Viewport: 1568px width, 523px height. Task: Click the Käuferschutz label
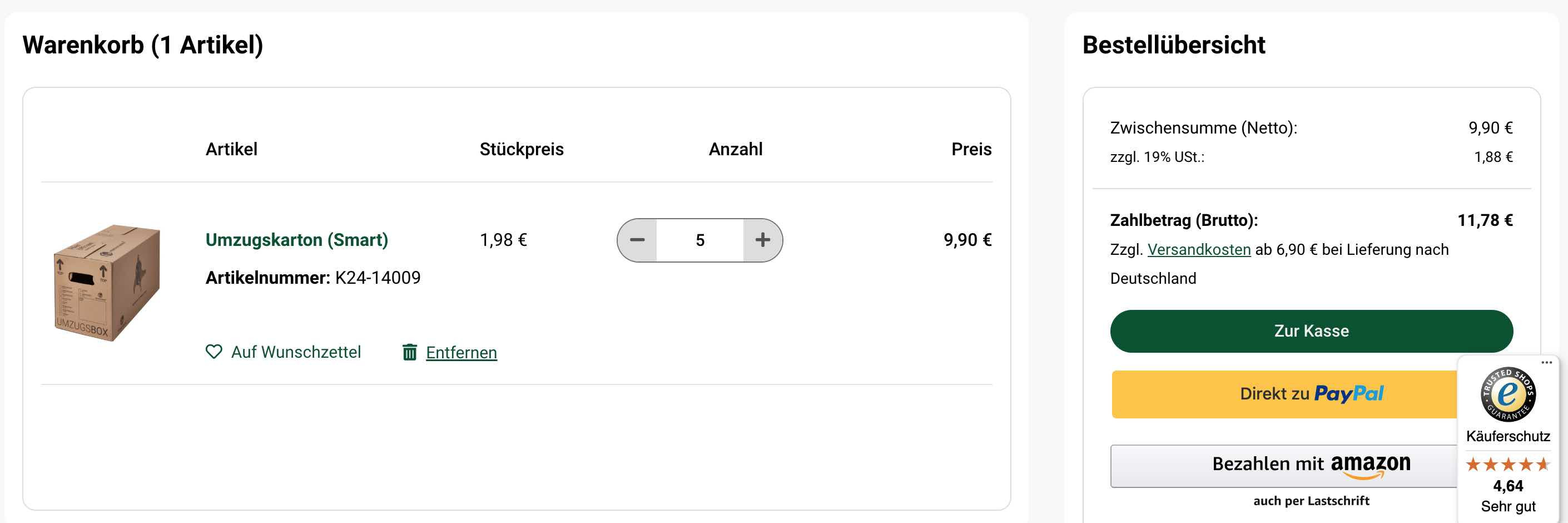[1508, 436]
